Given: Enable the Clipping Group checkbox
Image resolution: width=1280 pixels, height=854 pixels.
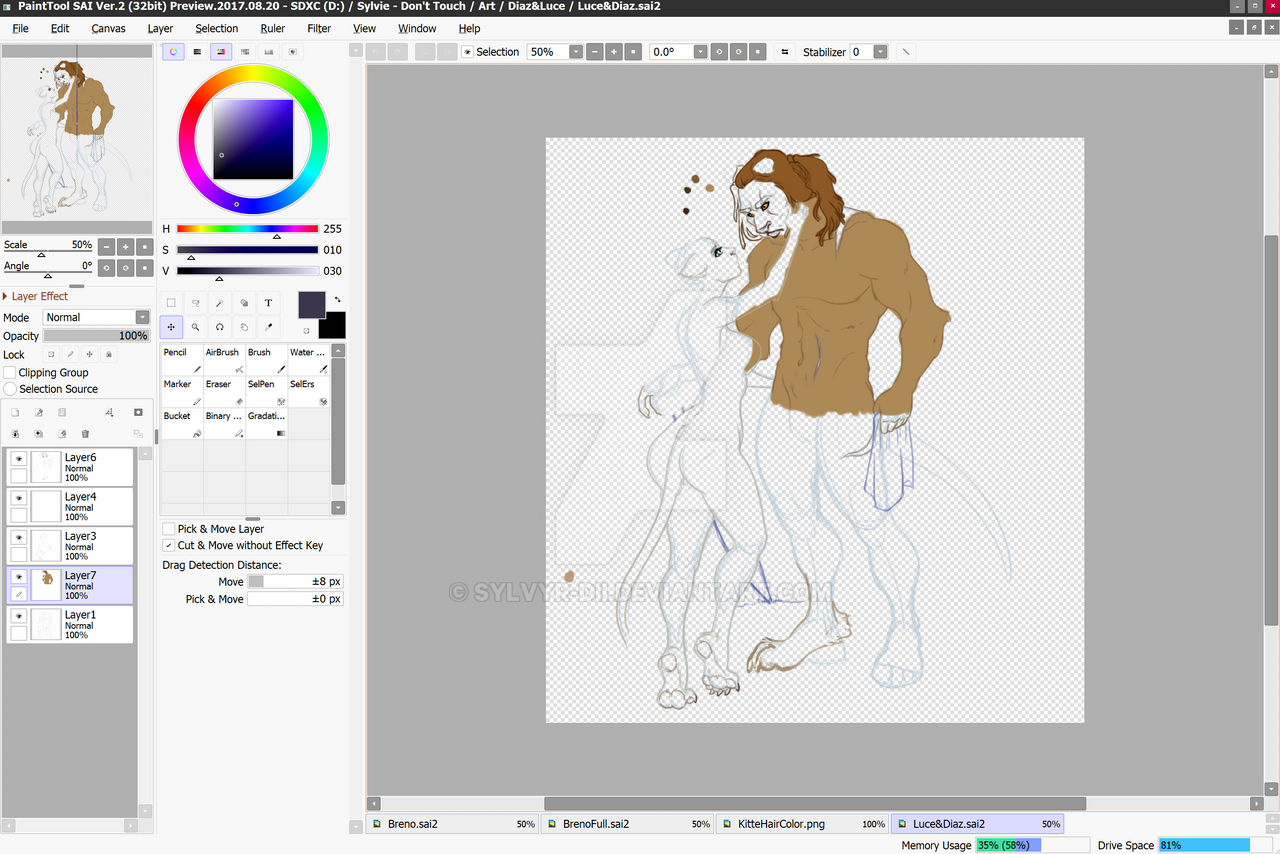Looking at the screenshot, I should [11, 373].
